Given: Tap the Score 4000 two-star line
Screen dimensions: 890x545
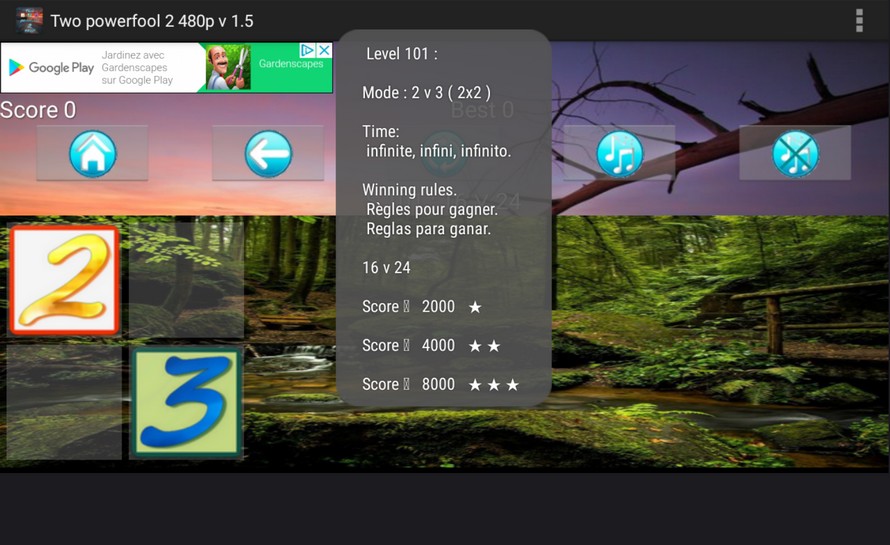Looking at the screenshot, I should click(x=431, y=345).
